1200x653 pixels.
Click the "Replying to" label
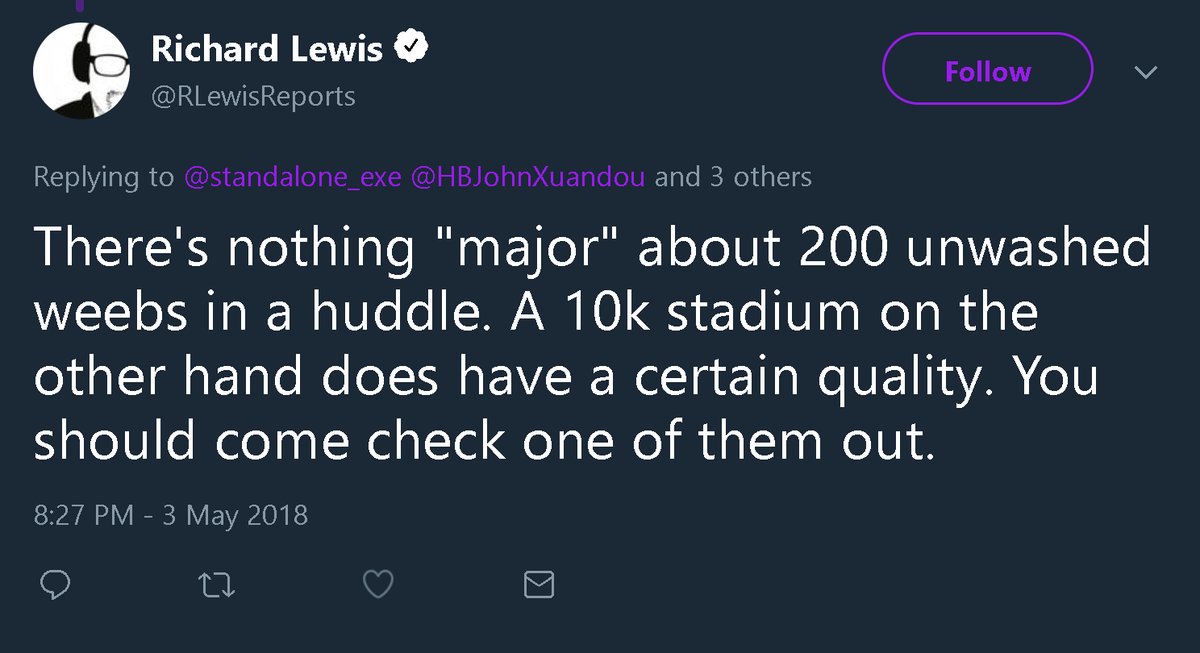(x=105, y=178)
